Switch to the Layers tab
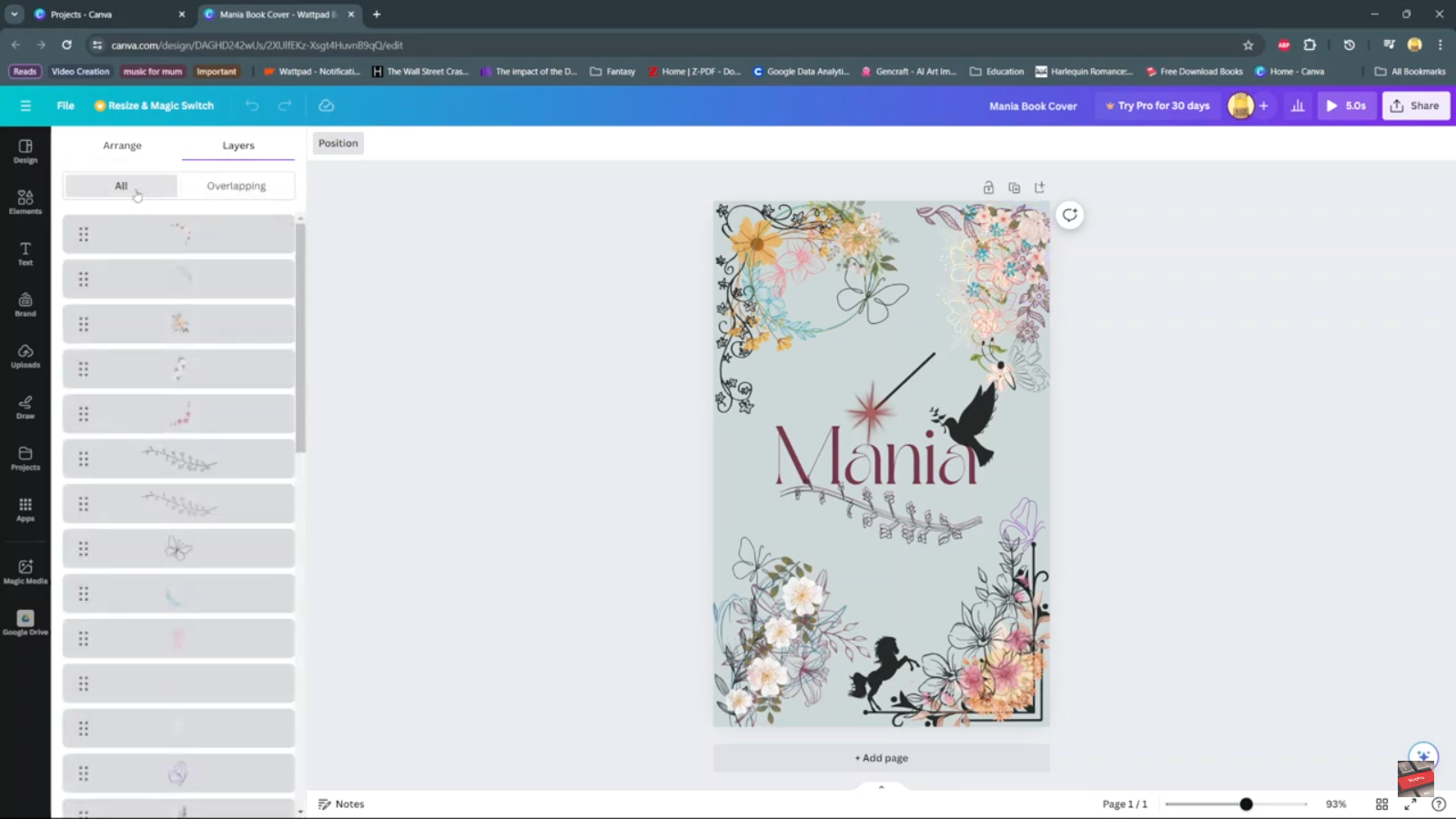This screenshot has width=1456, height=819. 238,146
